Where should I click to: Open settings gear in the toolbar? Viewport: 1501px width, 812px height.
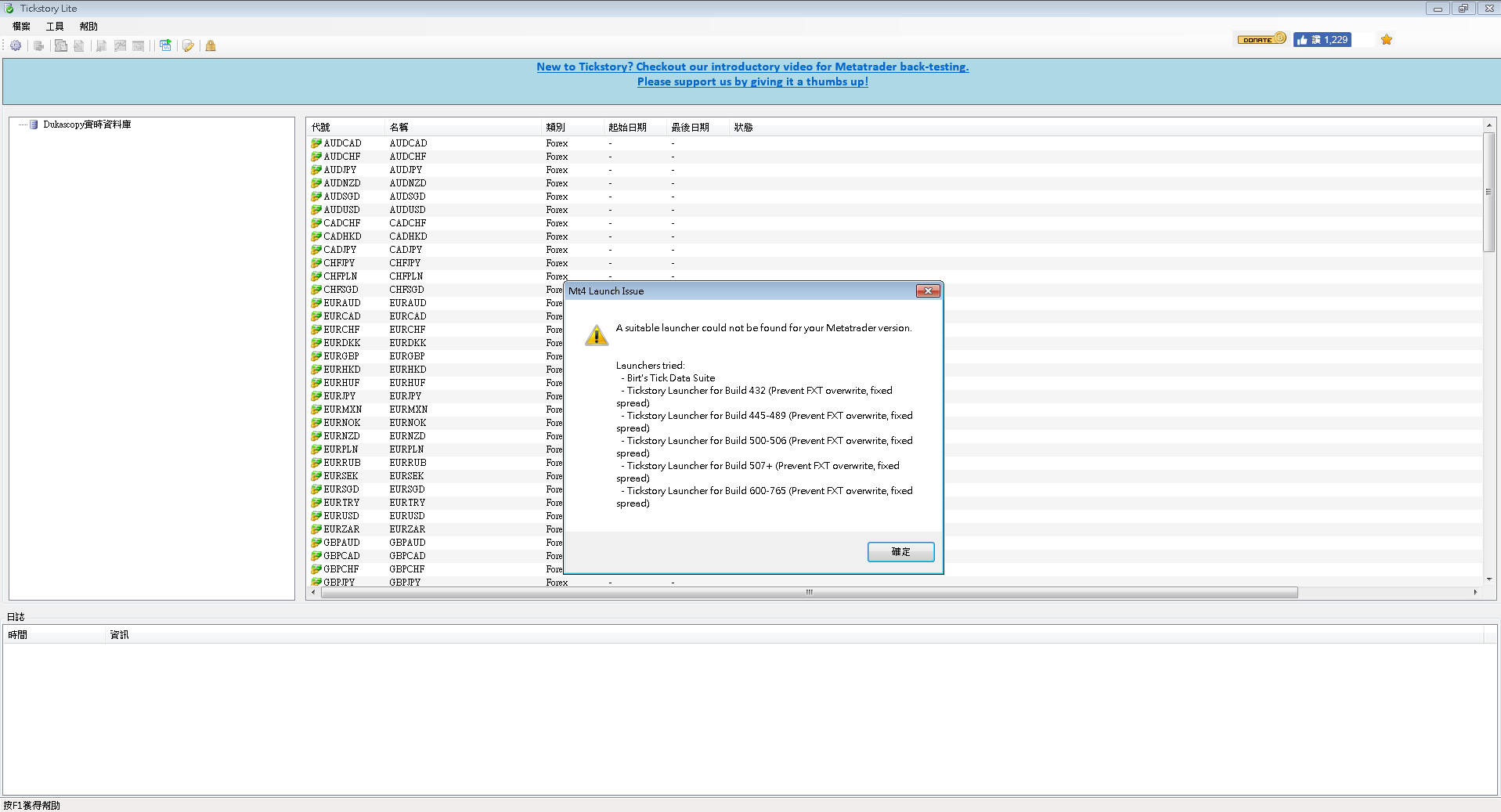point(16,46)
